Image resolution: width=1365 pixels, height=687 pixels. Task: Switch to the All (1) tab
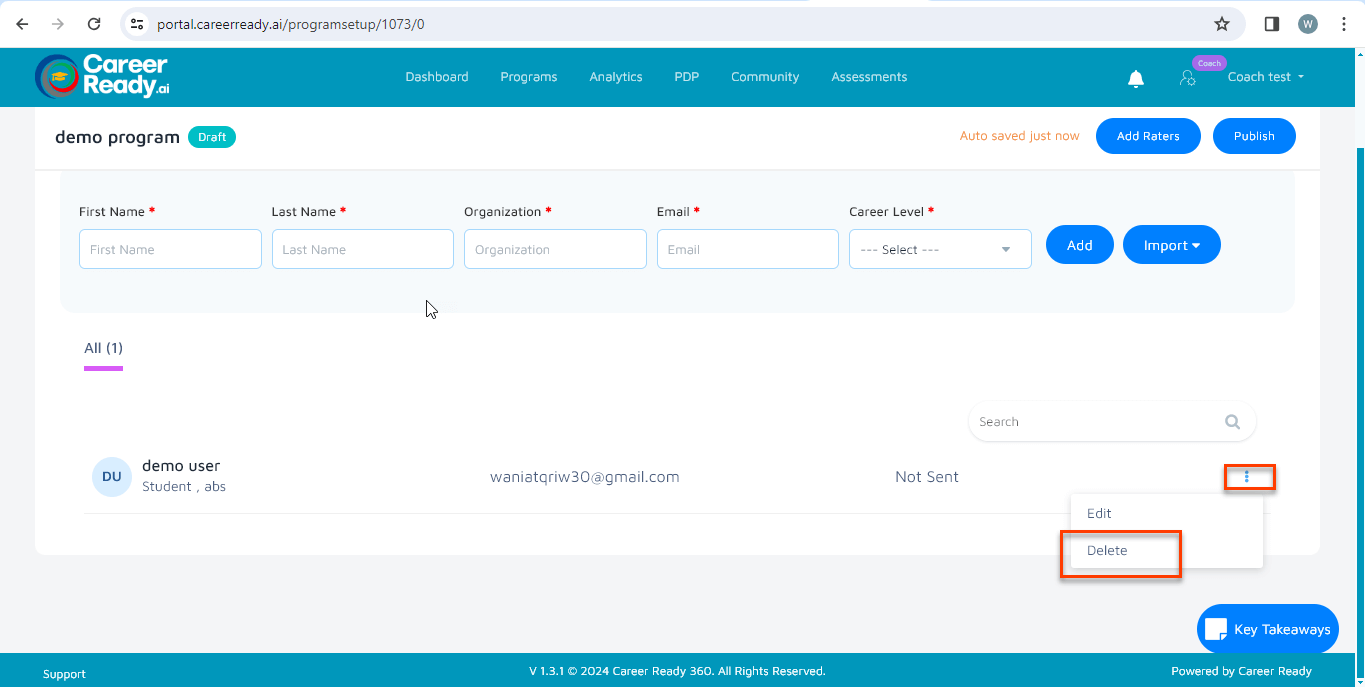click(103, 348)
